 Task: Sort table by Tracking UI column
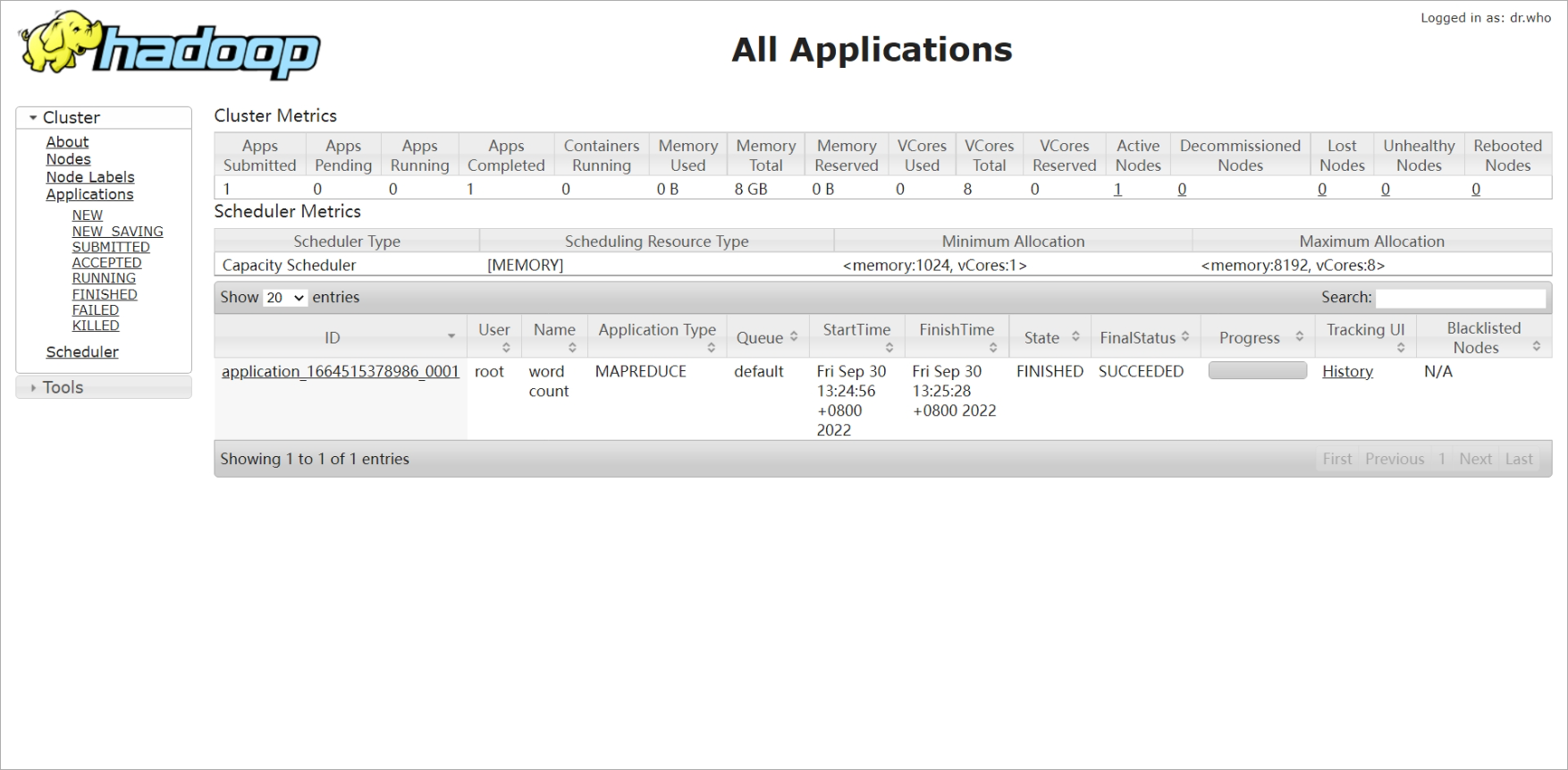pyautogui.click(x=1365, y=337)
